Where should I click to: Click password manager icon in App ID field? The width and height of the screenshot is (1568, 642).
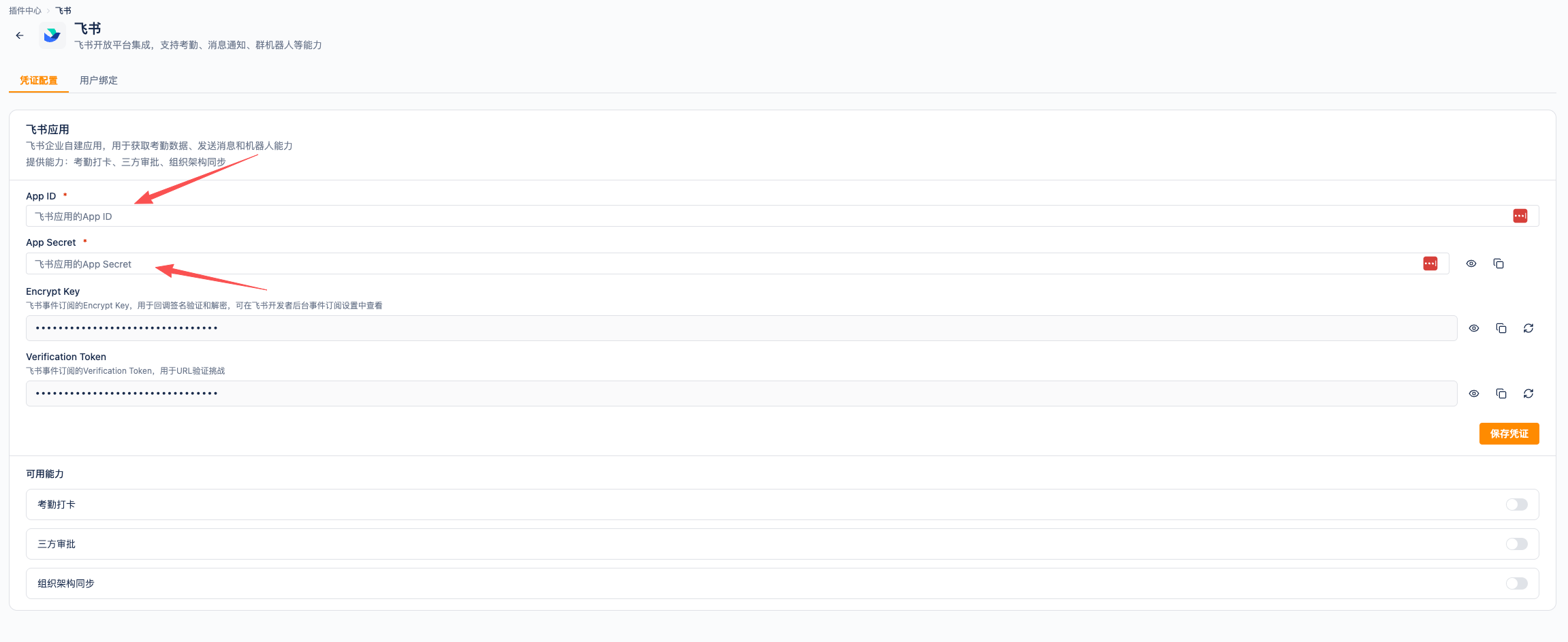pos(1520,216)
